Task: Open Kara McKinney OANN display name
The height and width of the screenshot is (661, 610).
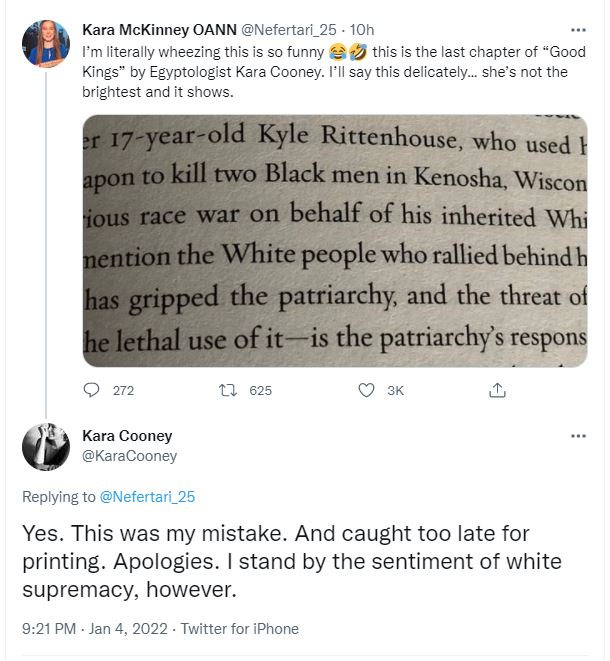Action: point(159,30)
